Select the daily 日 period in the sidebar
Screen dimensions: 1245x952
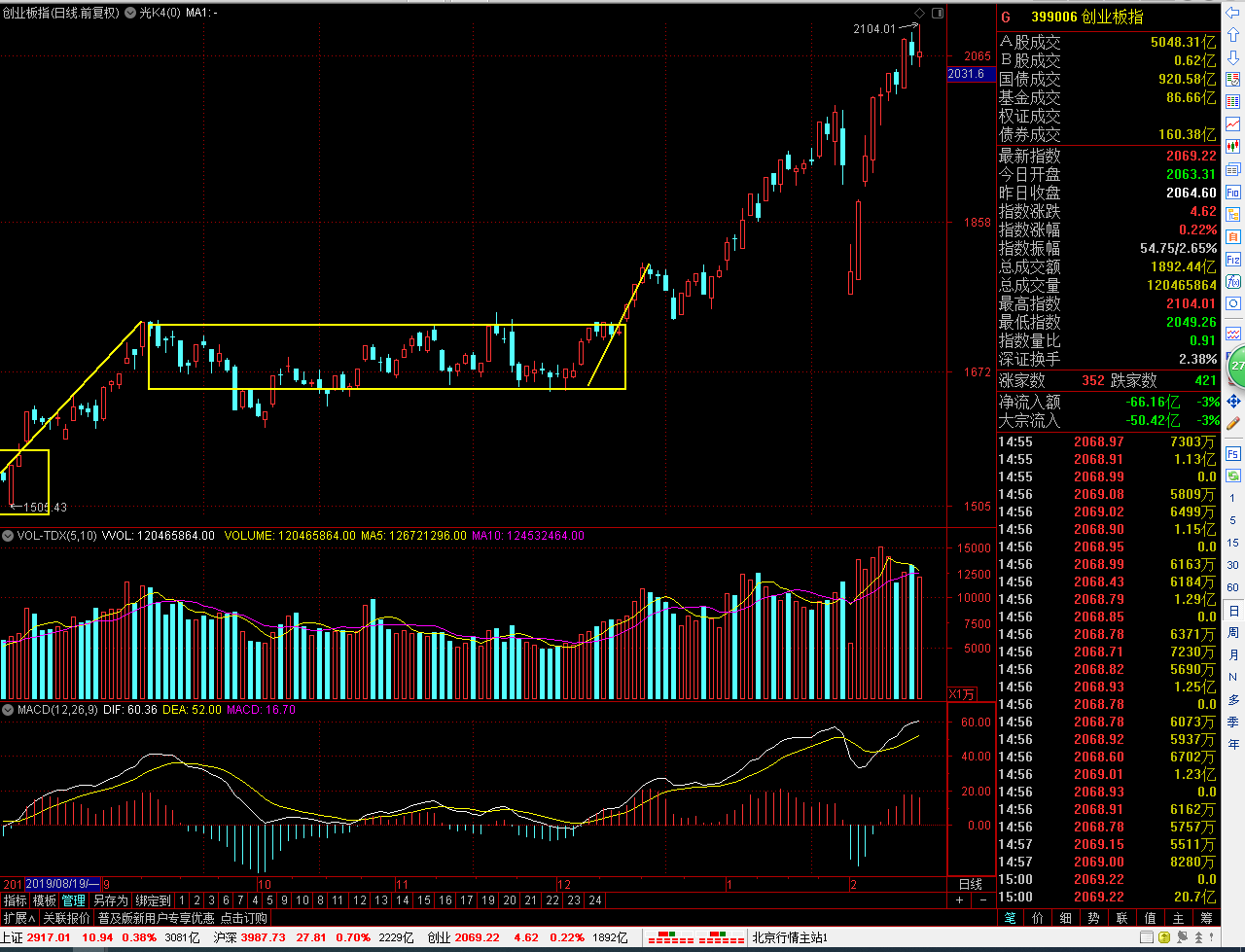pyautogui.click(x=1233, y=611)
